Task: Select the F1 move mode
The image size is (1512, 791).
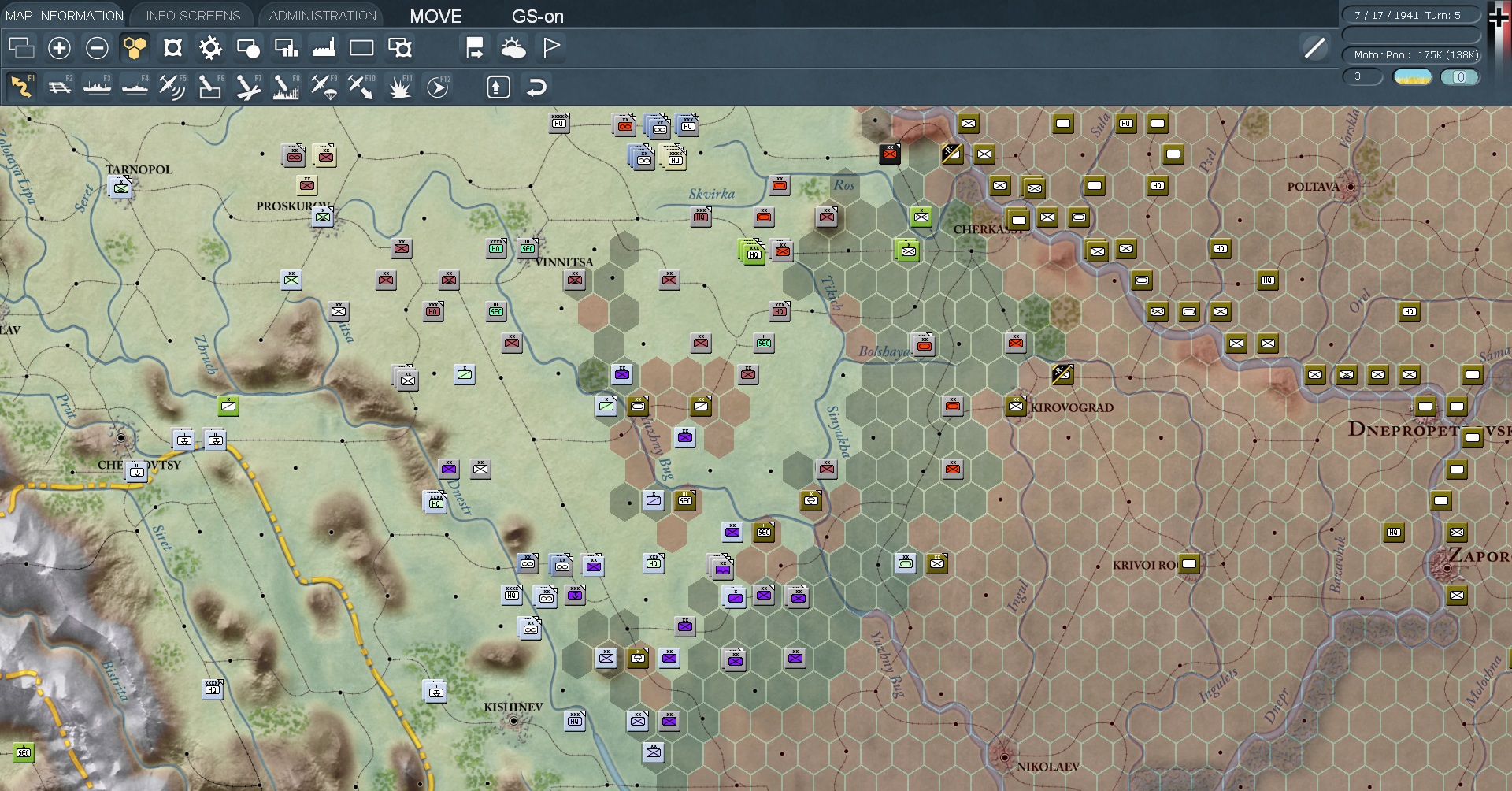Action: pyautogui.click(x=21, y=87)
